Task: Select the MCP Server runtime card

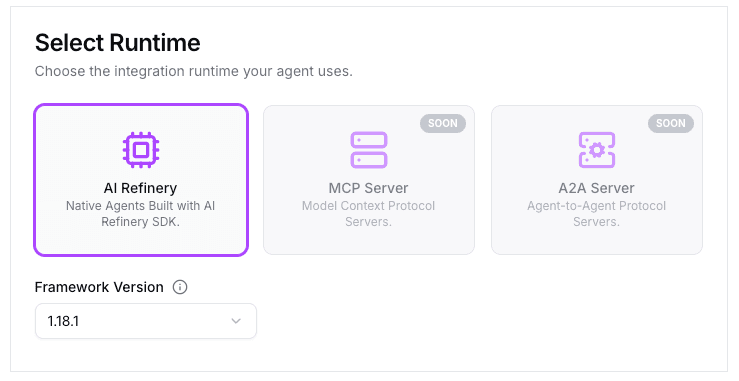Action: pos(369,180)
